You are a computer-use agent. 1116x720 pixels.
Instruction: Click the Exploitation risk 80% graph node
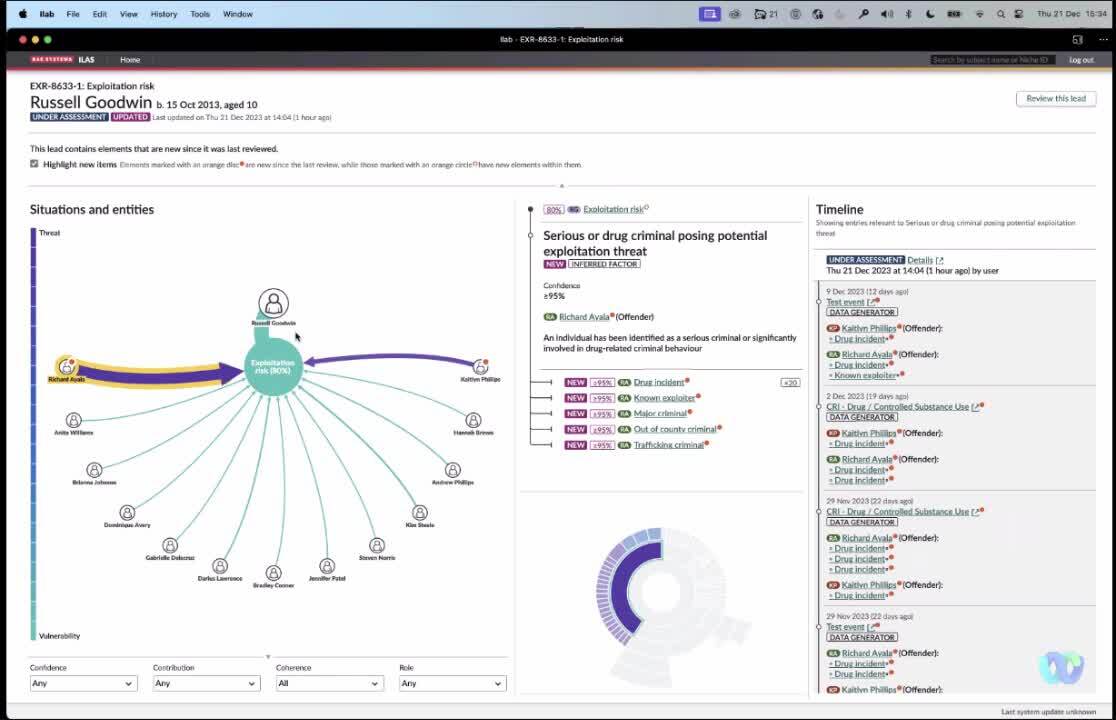[273, 368]
